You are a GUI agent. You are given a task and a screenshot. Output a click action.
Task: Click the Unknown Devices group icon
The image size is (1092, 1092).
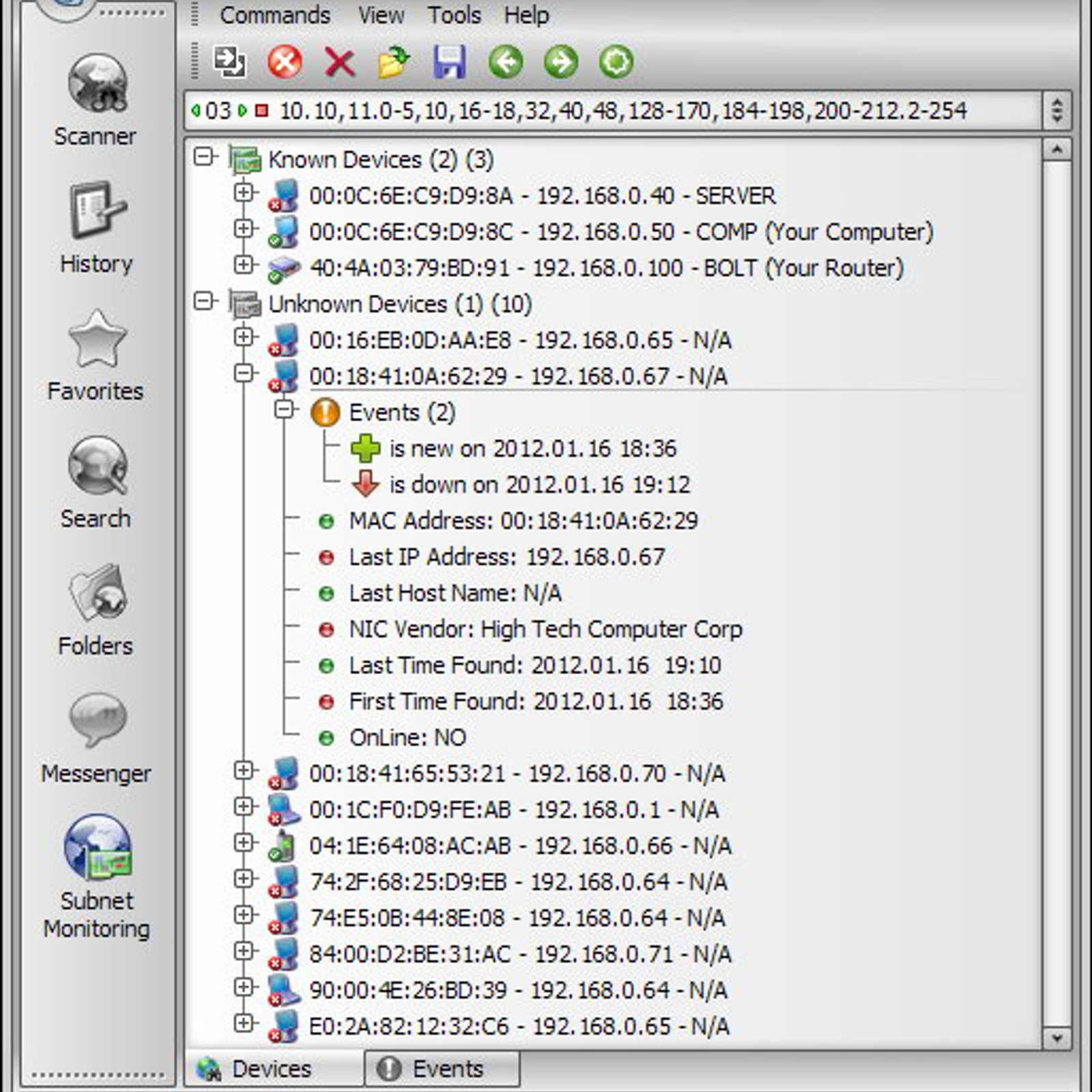(x=245, y=304)
